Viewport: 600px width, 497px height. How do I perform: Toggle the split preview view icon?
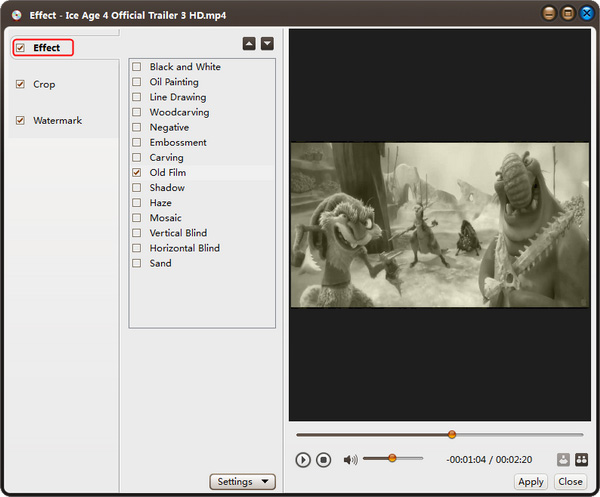[581, 460]
